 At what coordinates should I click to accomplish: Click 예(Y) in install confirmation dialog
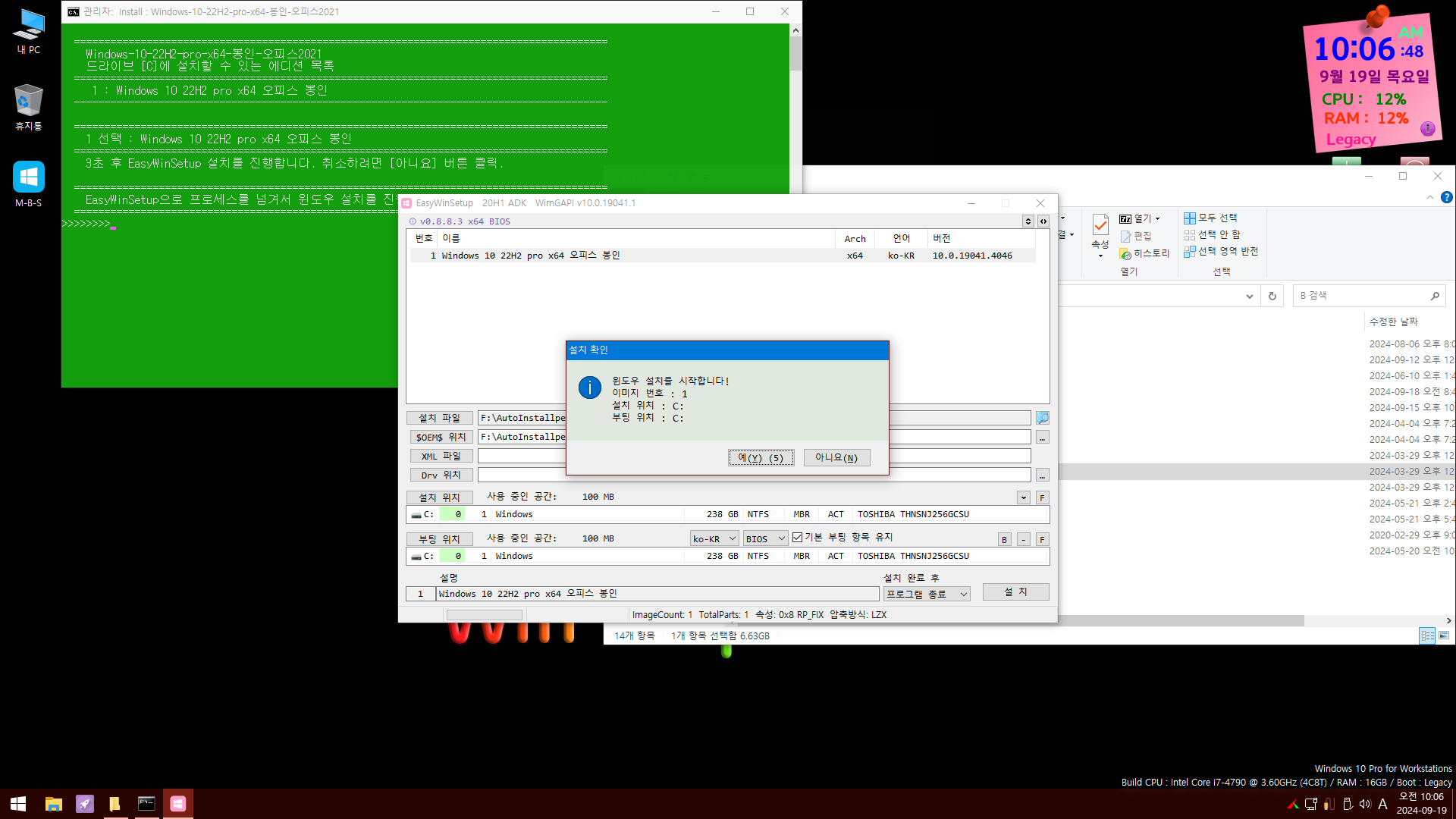click(x=761, y=457)
